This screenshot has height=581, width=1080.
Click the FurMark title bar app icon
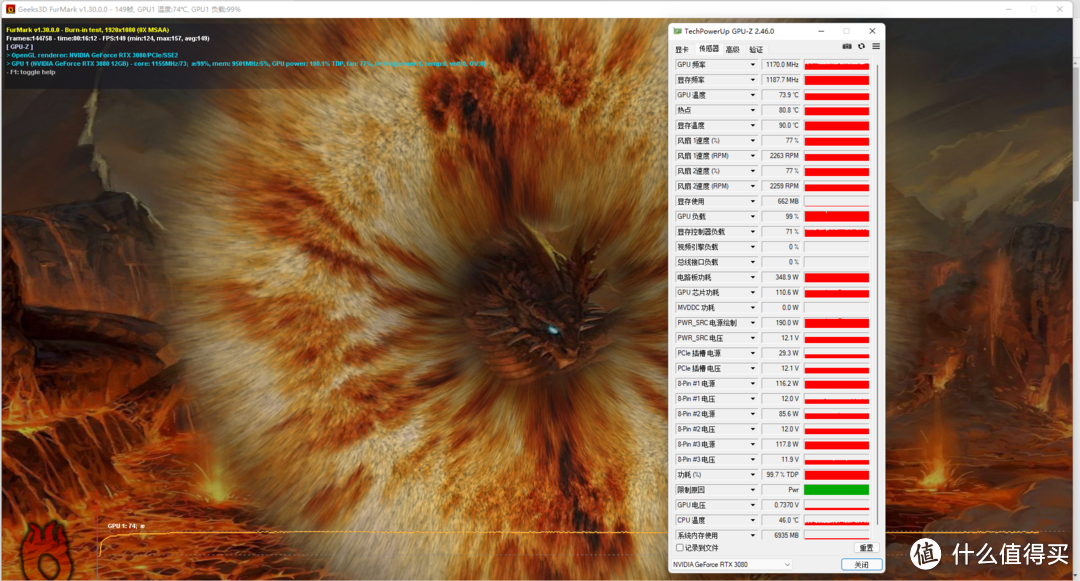tap(10, 9)
